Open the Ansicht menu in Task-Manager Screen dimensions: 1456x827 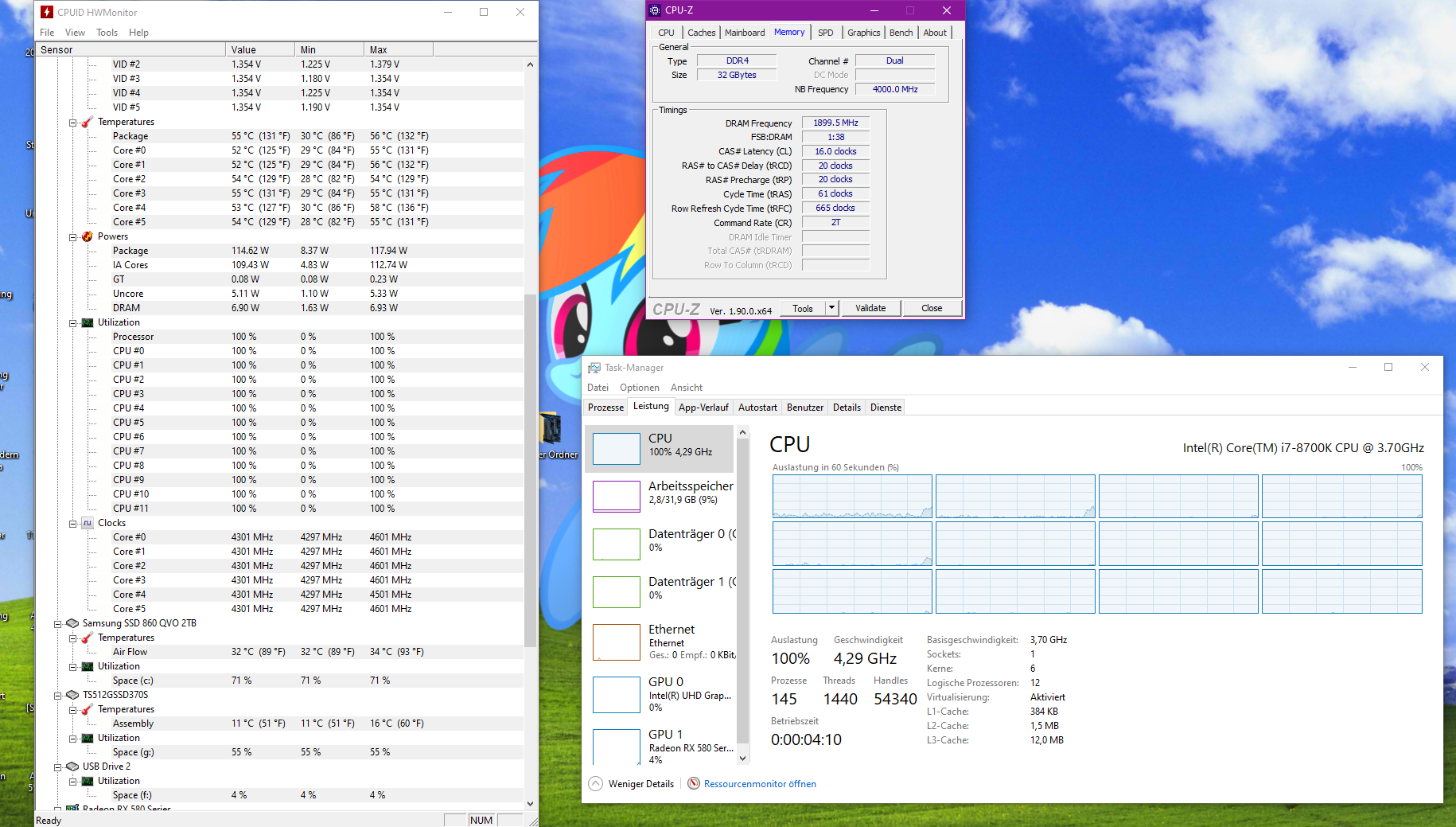687,388
